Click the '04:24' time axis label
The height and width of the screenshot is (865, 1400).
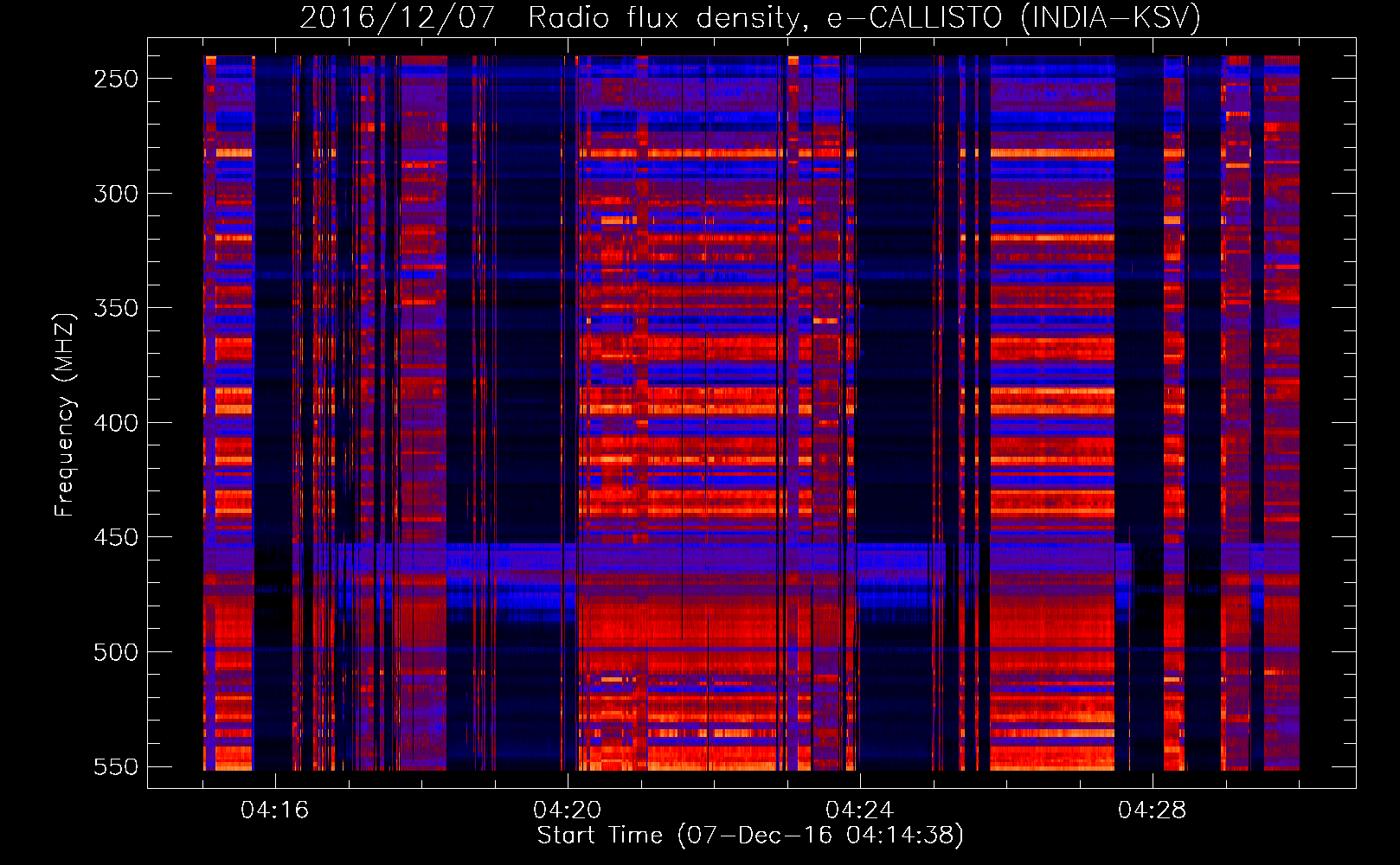[x=860, y=811]
